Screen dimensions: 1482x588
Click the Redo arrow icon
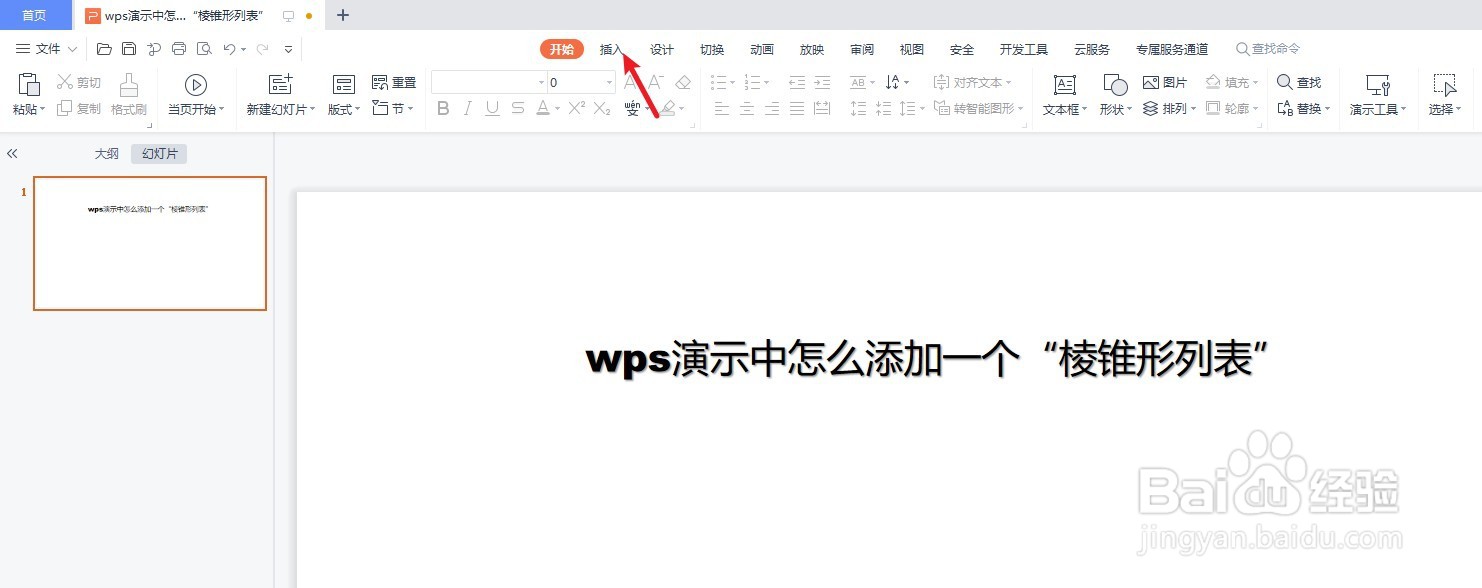point(262,49)
